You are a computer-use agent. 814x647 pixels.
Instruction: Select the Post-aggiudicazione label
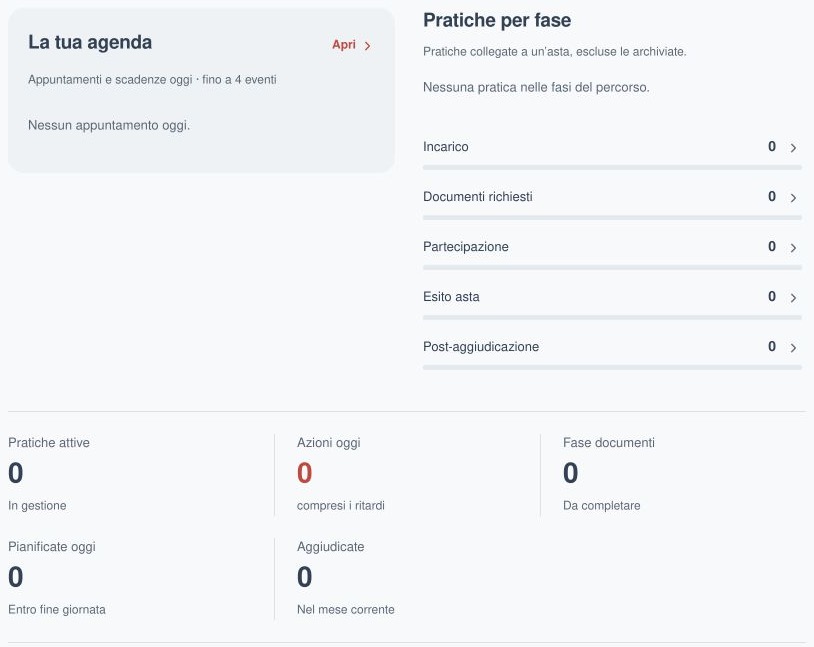(x=481, y=346)
